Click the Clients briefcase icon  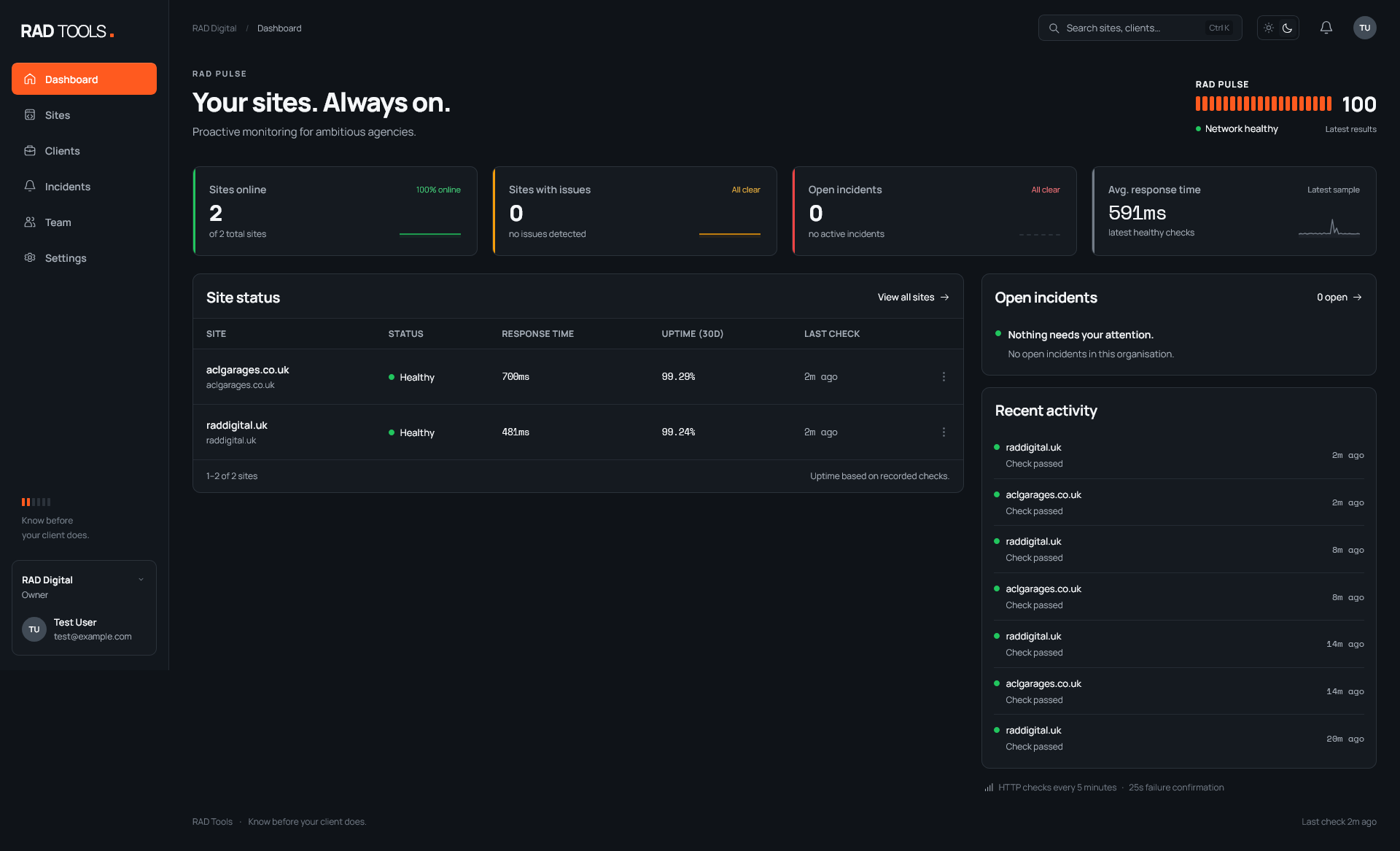click(30, 150)
